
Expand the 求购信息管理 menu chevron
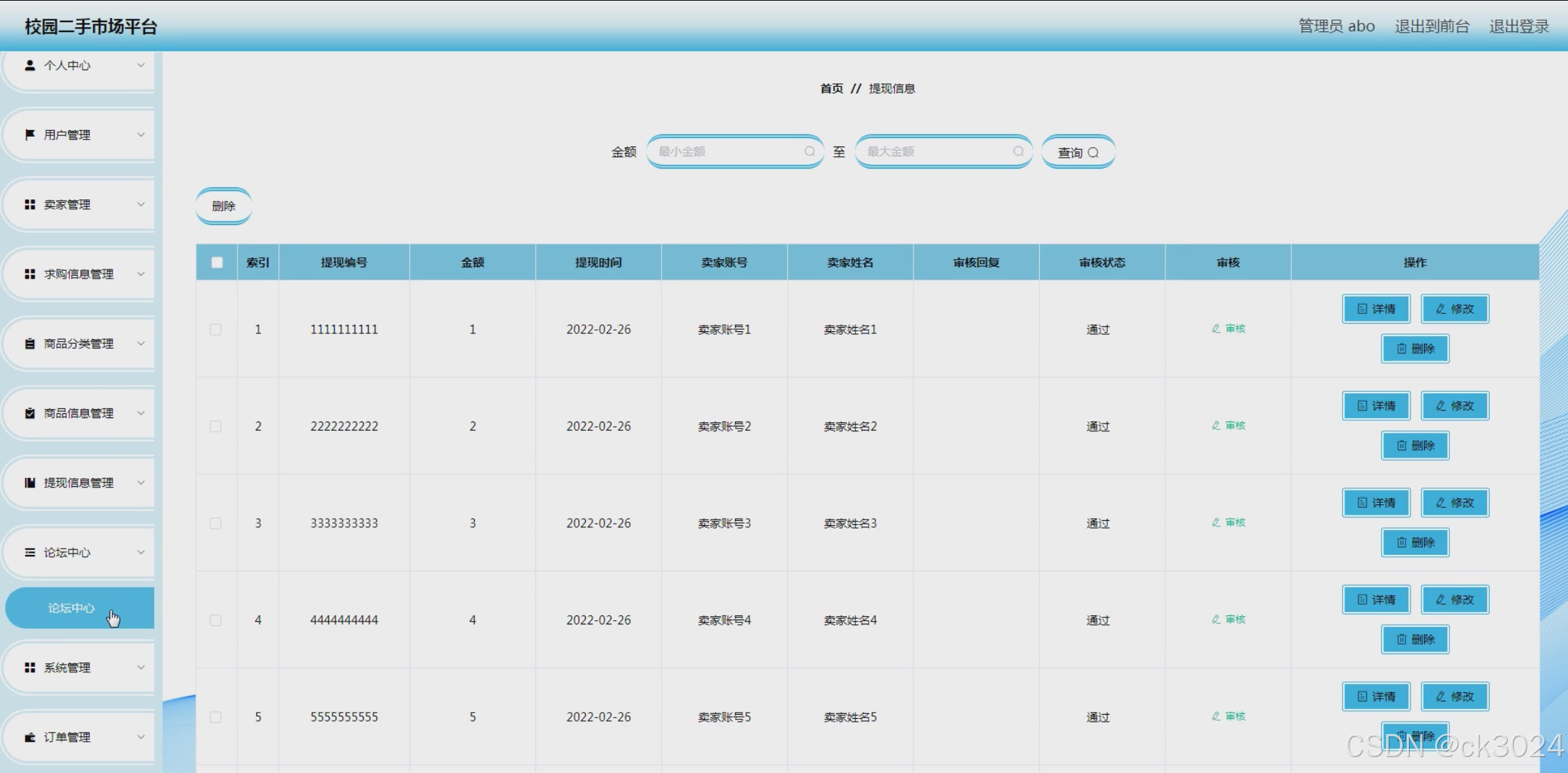point(141,274)
